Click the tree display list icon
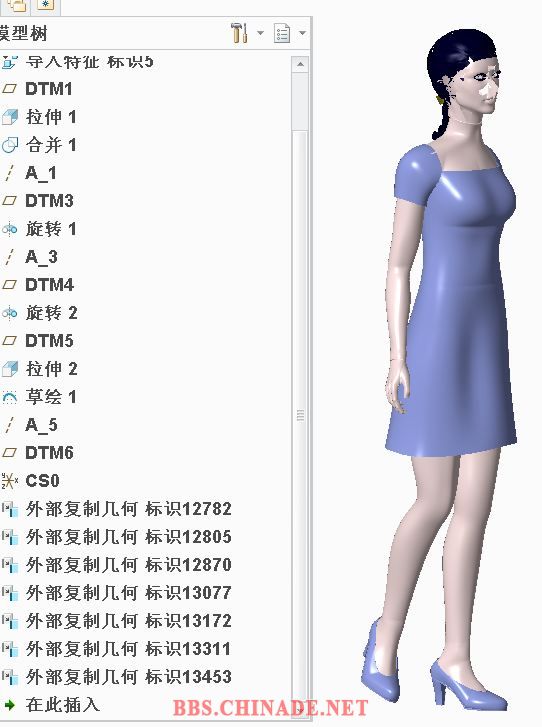The image size is (542, 727). (282, 33)
